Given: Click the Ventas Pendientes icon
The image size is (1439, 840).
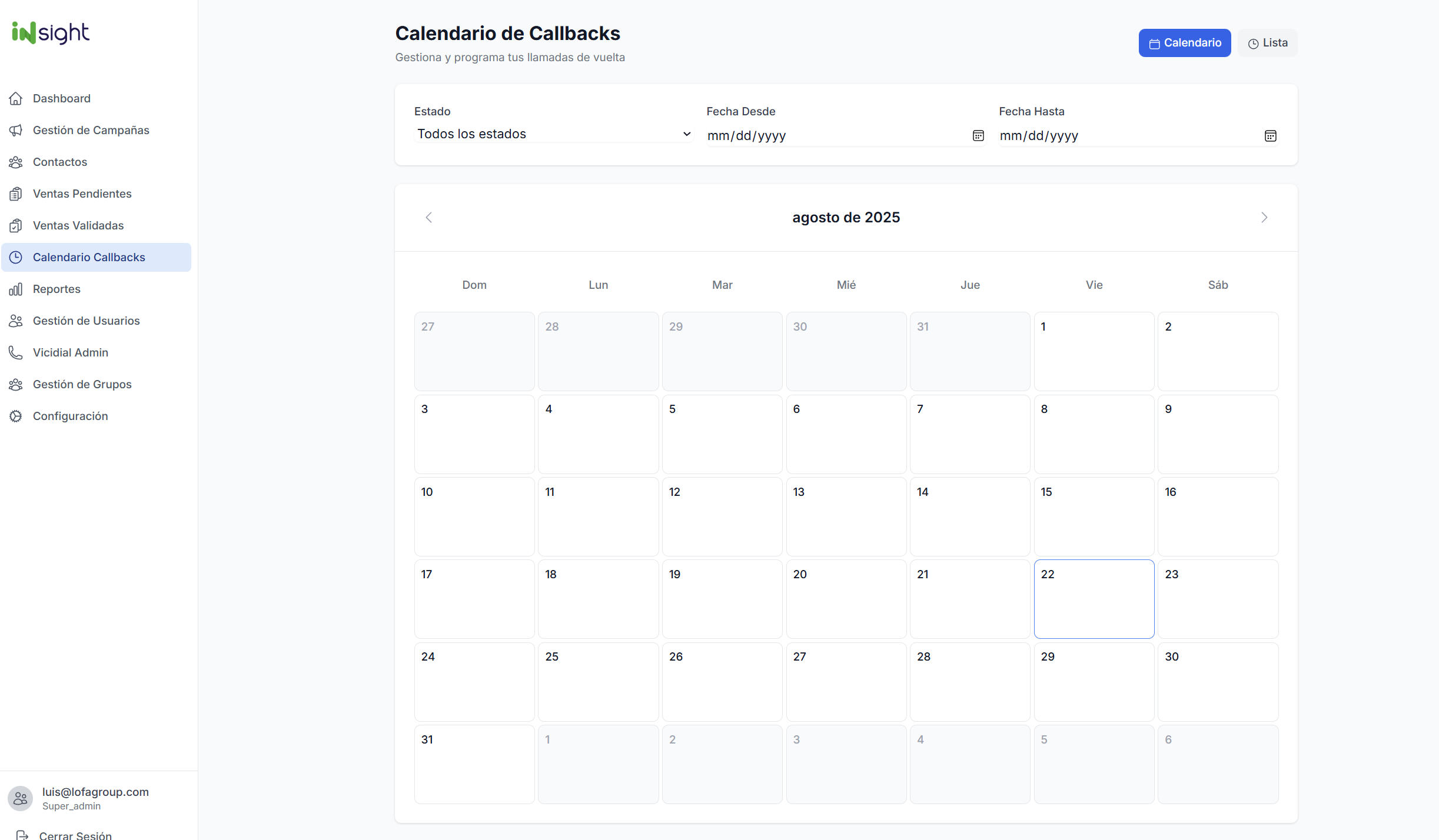Looking at the screenshot, I should coord(16,194).
